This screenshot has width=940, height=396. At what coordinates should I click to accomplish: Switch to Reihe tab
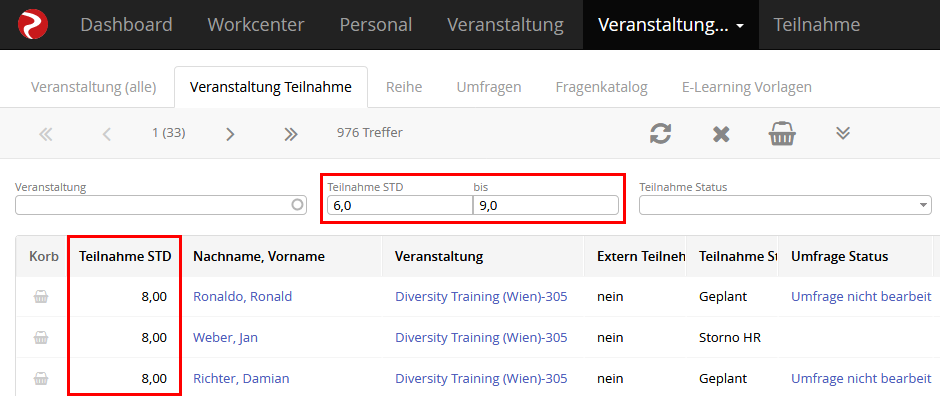pos(404,87)
